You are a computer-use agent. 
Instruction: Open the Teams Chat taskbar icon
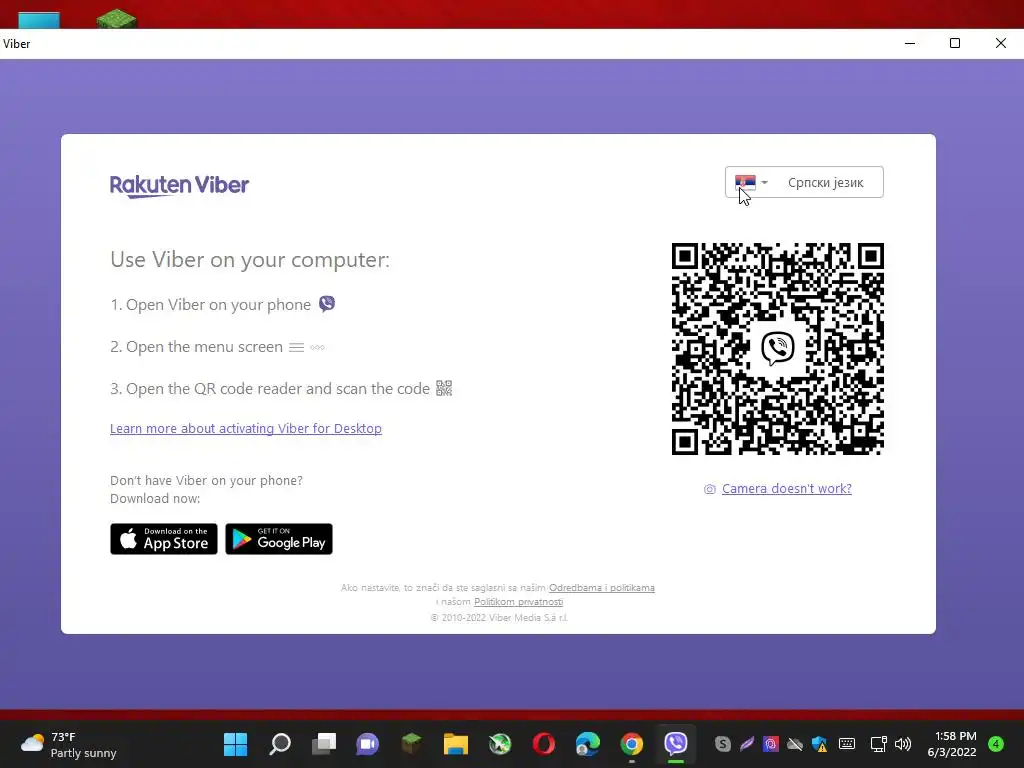tap(367, 744)
